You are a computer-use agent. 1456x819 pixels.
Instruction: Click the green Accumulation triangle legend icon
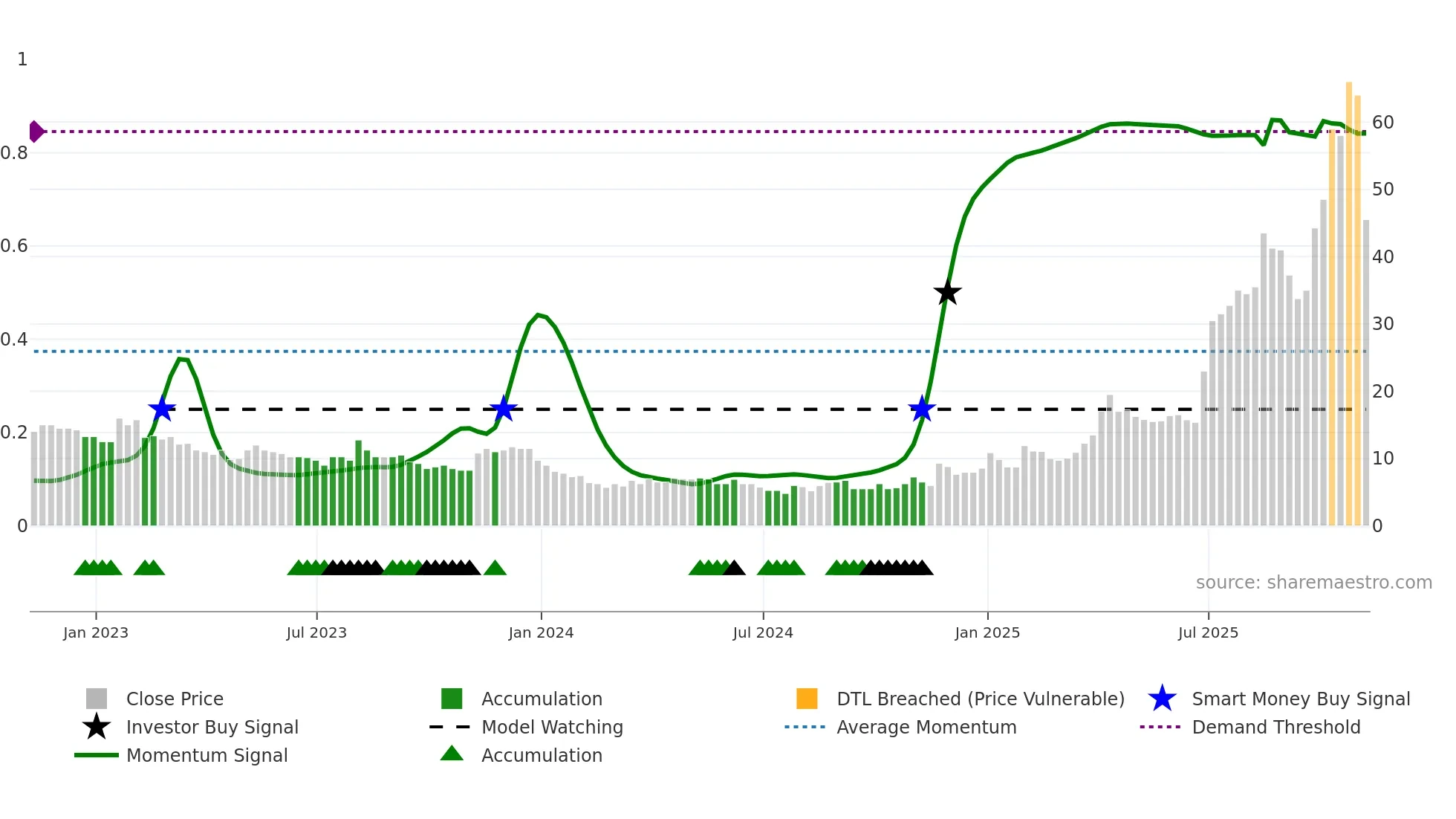pos(452,754)
